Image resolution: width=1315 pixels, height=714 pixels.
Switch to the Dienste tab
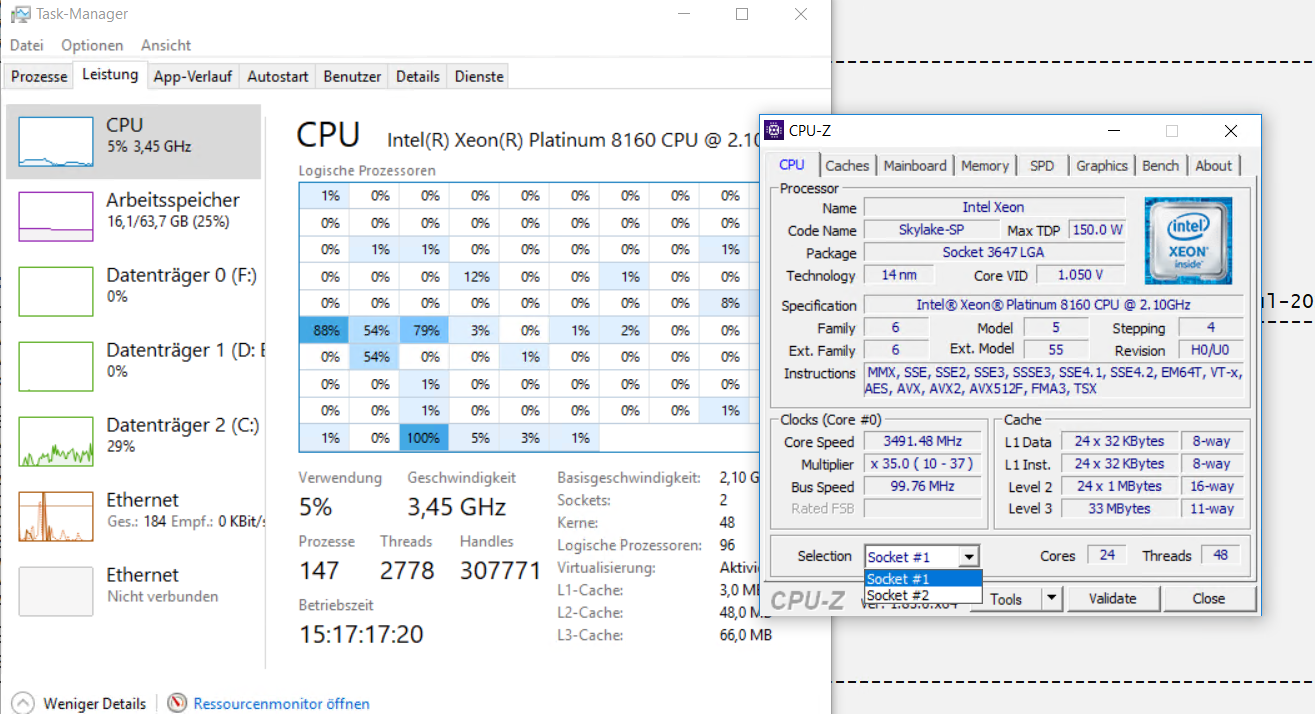click(479, 76)
